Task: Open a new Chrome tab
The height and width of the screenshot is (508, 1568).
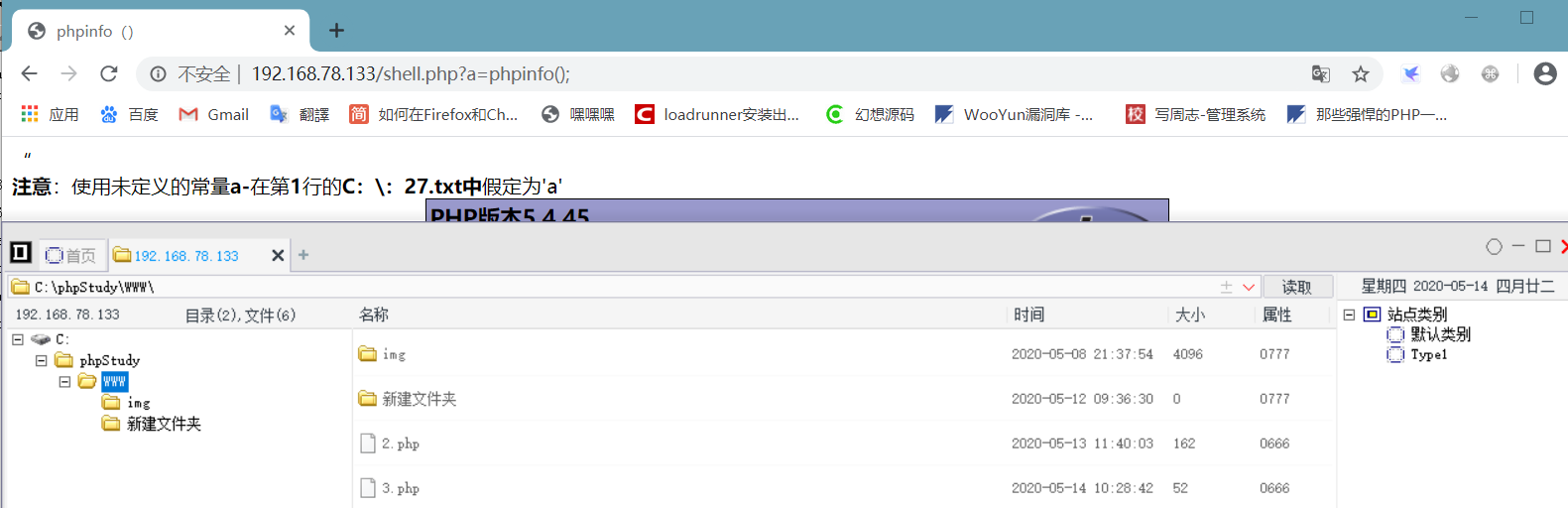Action: click(336, 31)
